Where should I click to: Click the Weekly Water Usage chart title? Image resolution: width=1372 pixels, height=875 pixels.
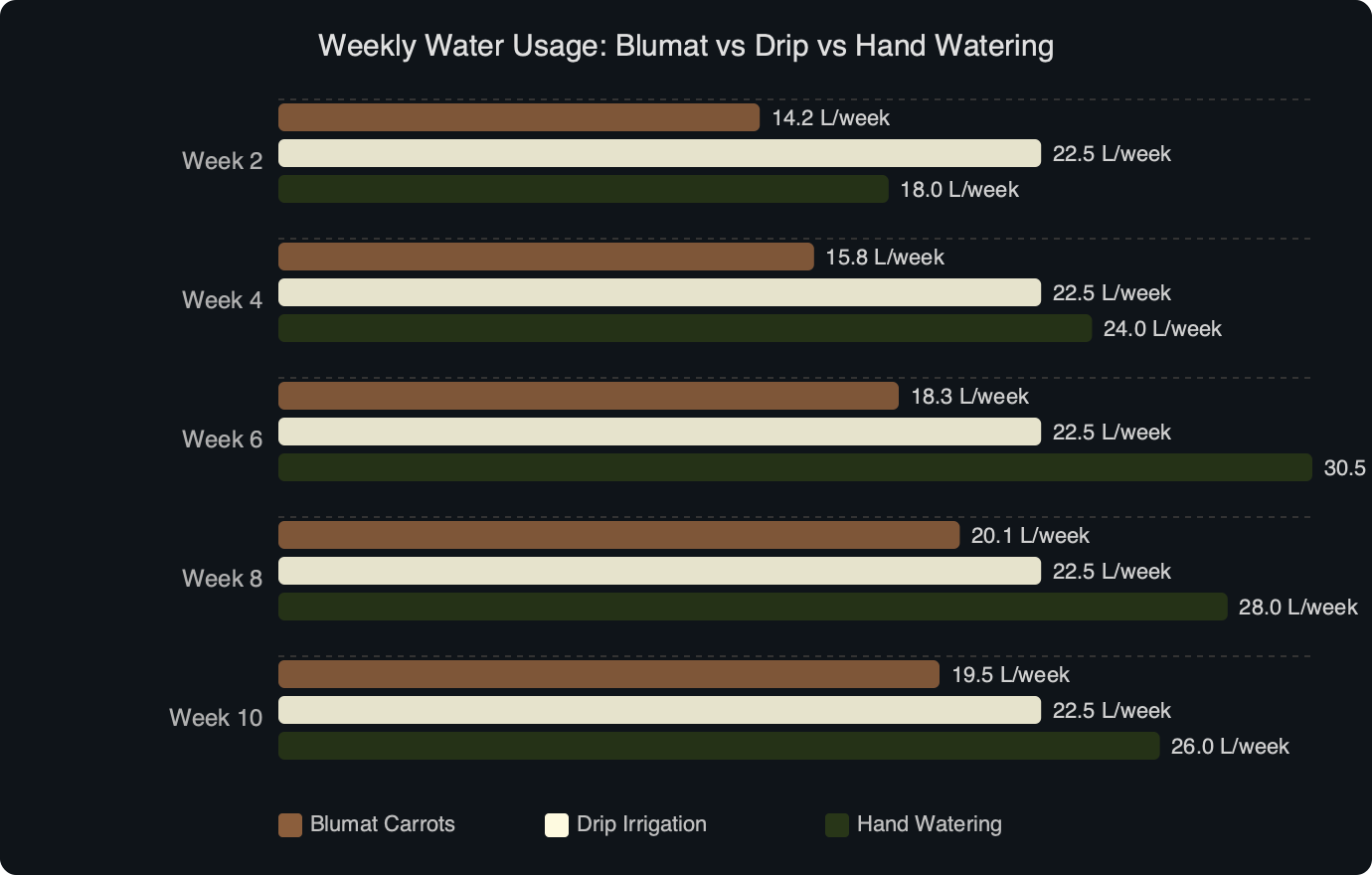tap(685, 46)
